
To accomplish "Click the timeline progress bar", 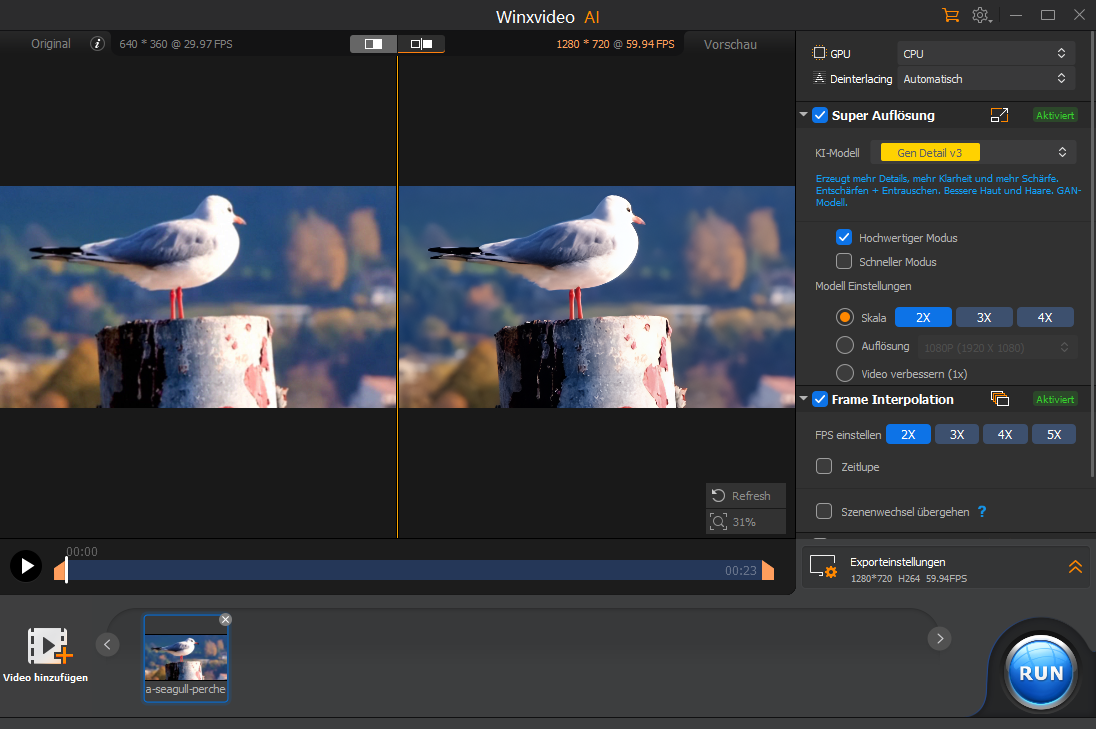I will pyautogui.click(x=400, y=570).
